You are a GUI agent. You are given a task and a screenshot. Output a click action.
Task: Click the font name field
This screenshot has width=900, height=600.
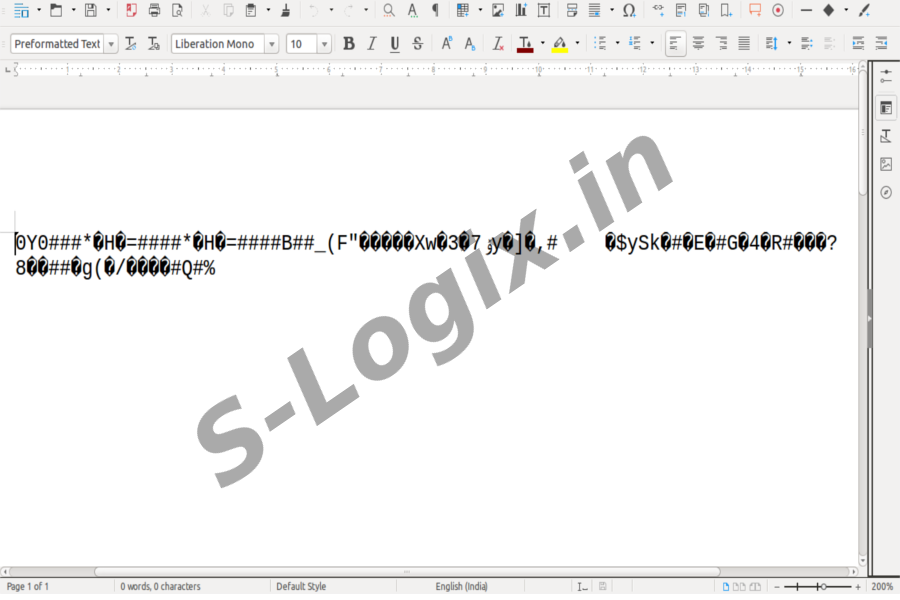pos(218,44)
